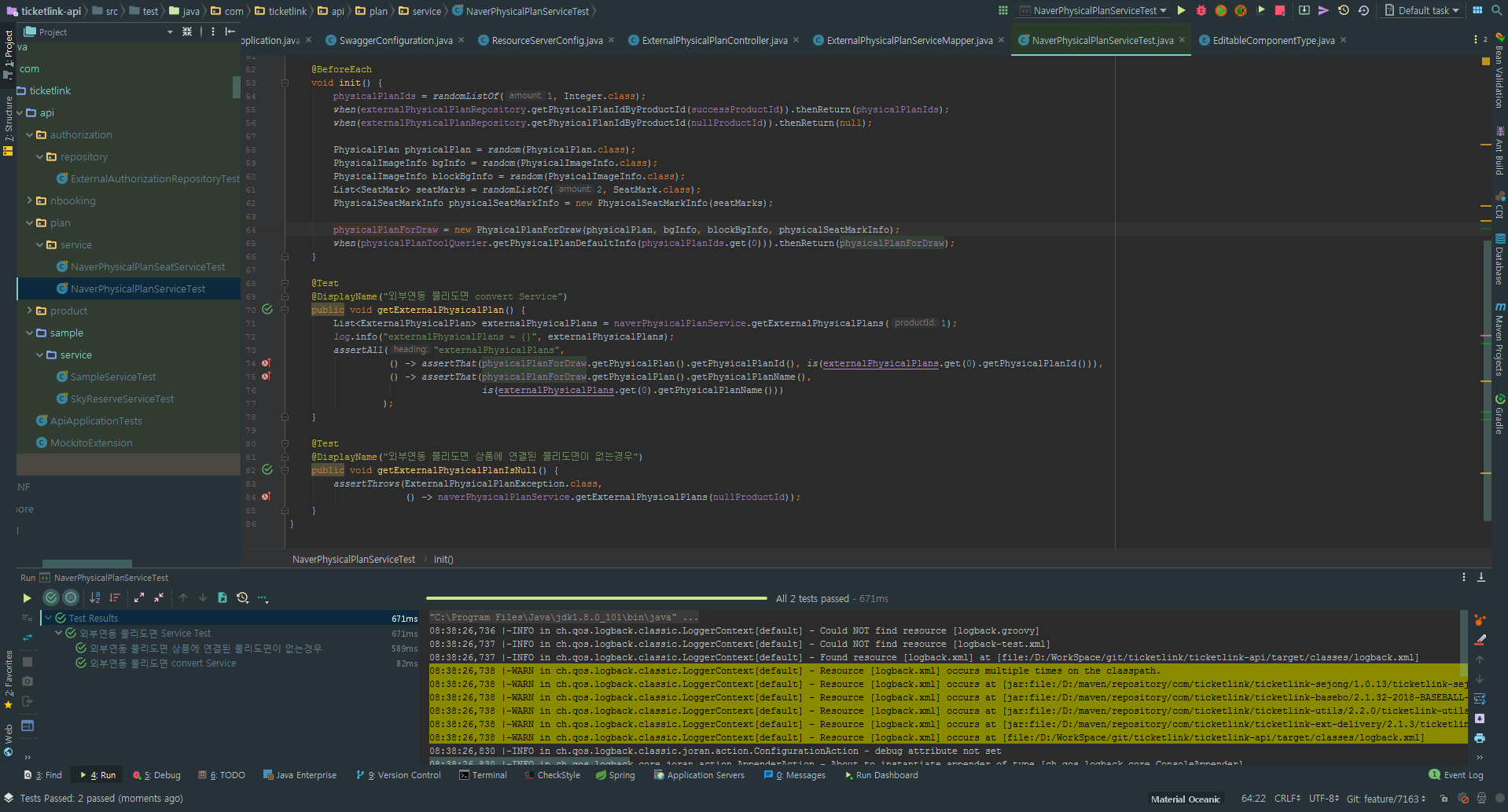Update the project from VCS
This screenshot has width=1508, height=812.
(x=1304, y=10)
